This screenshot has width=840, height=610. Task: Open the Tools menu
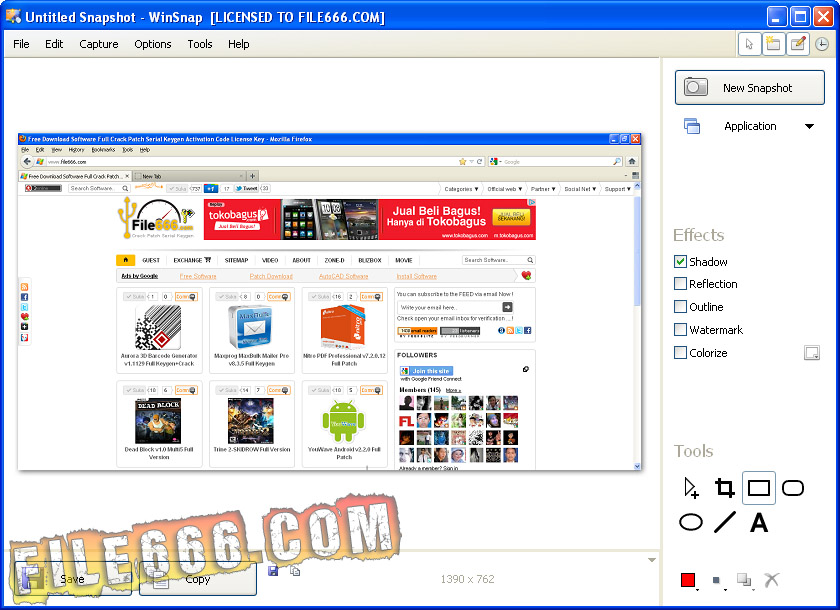tap(200, 44)
